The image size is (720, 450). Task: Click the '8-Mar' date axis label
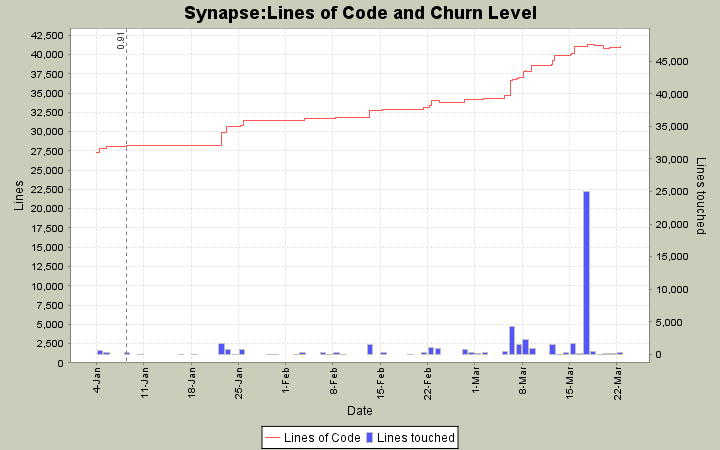pos(523,381)
